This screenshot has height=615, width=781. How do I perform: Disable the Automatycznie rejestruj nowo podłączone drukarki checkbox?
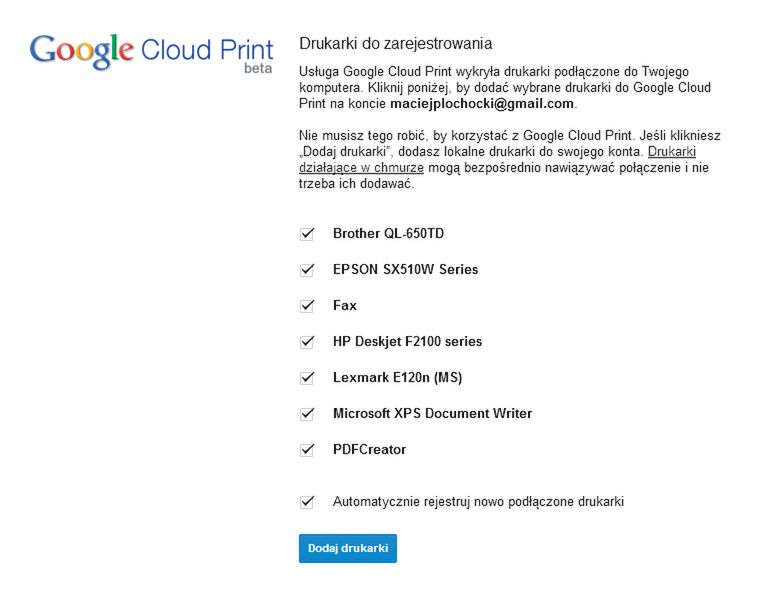[x=307, y=502]
